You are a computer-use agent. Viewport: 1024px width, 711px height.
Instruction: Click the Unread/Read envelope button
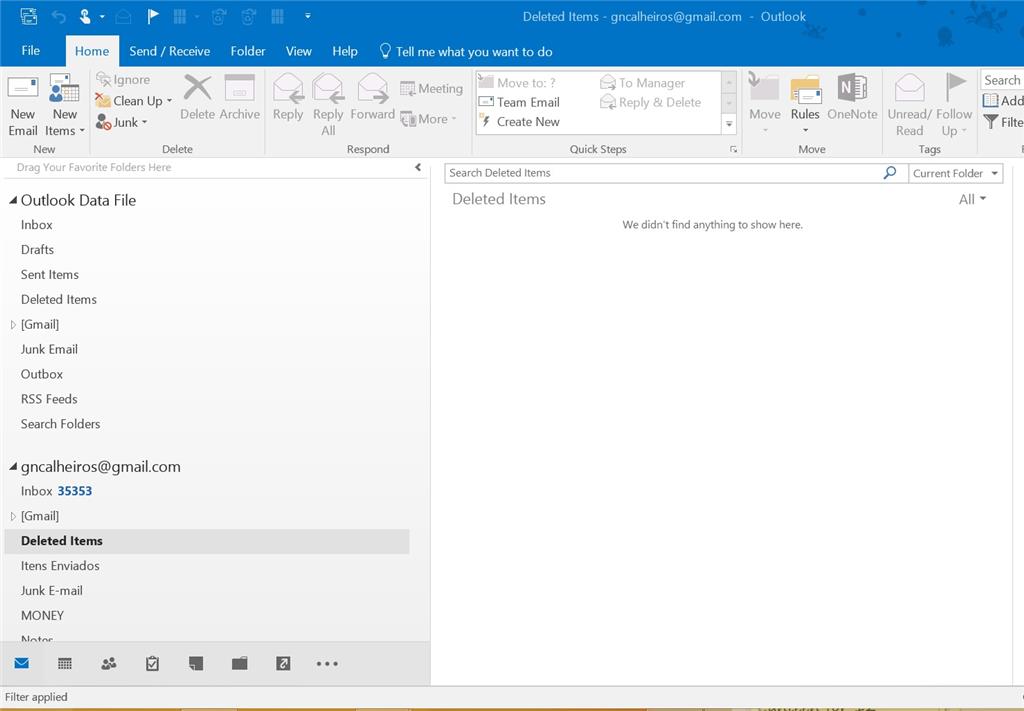pos(909,105)
